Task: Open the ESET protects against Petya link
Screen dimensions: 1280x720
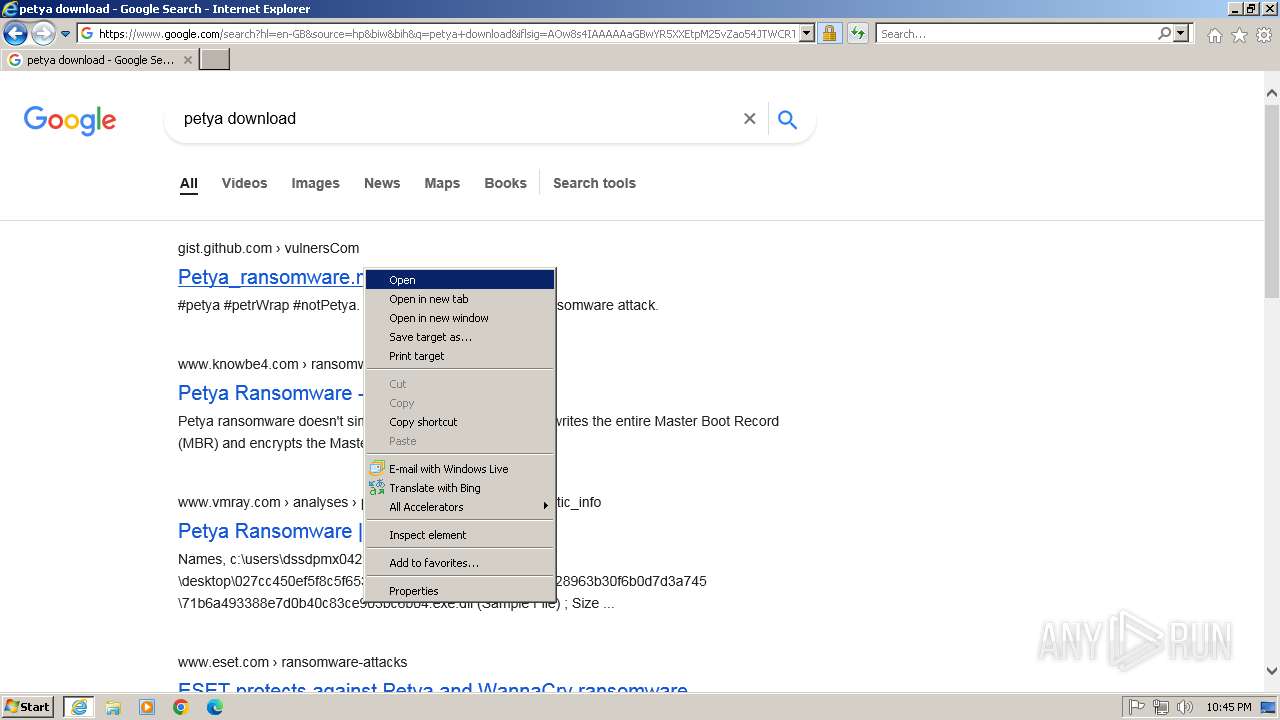Action: tap(432, 690)
